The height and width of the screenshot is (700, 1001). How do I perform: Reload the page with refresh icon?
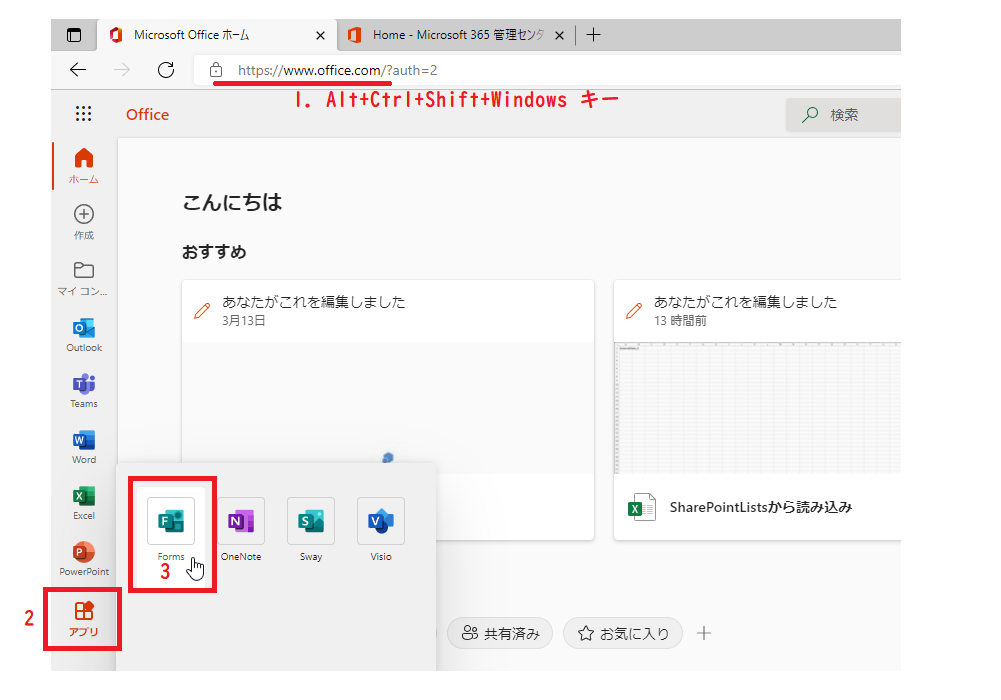(166, 70)
